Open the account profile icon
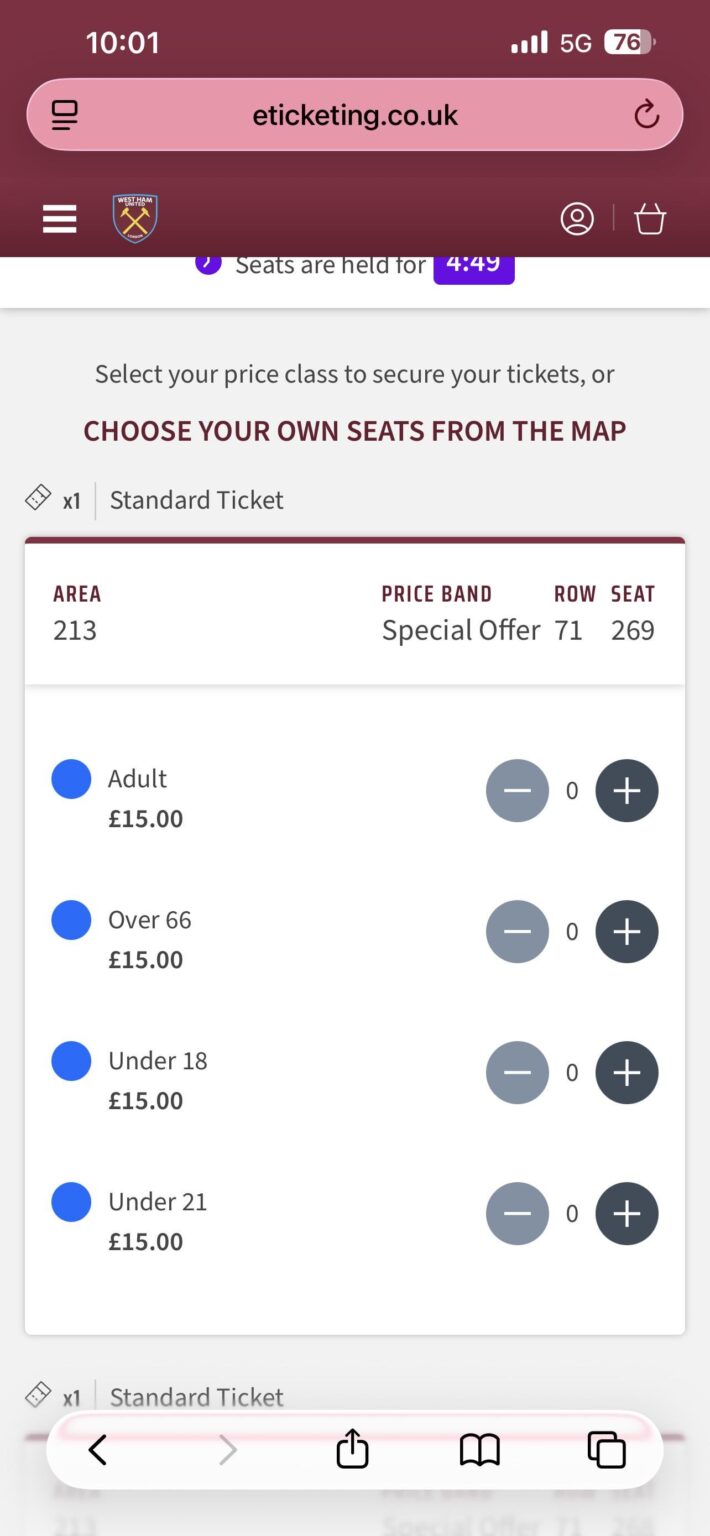Image resolution: width=710 pixels, height=1536 pixels. click(577, 218)
